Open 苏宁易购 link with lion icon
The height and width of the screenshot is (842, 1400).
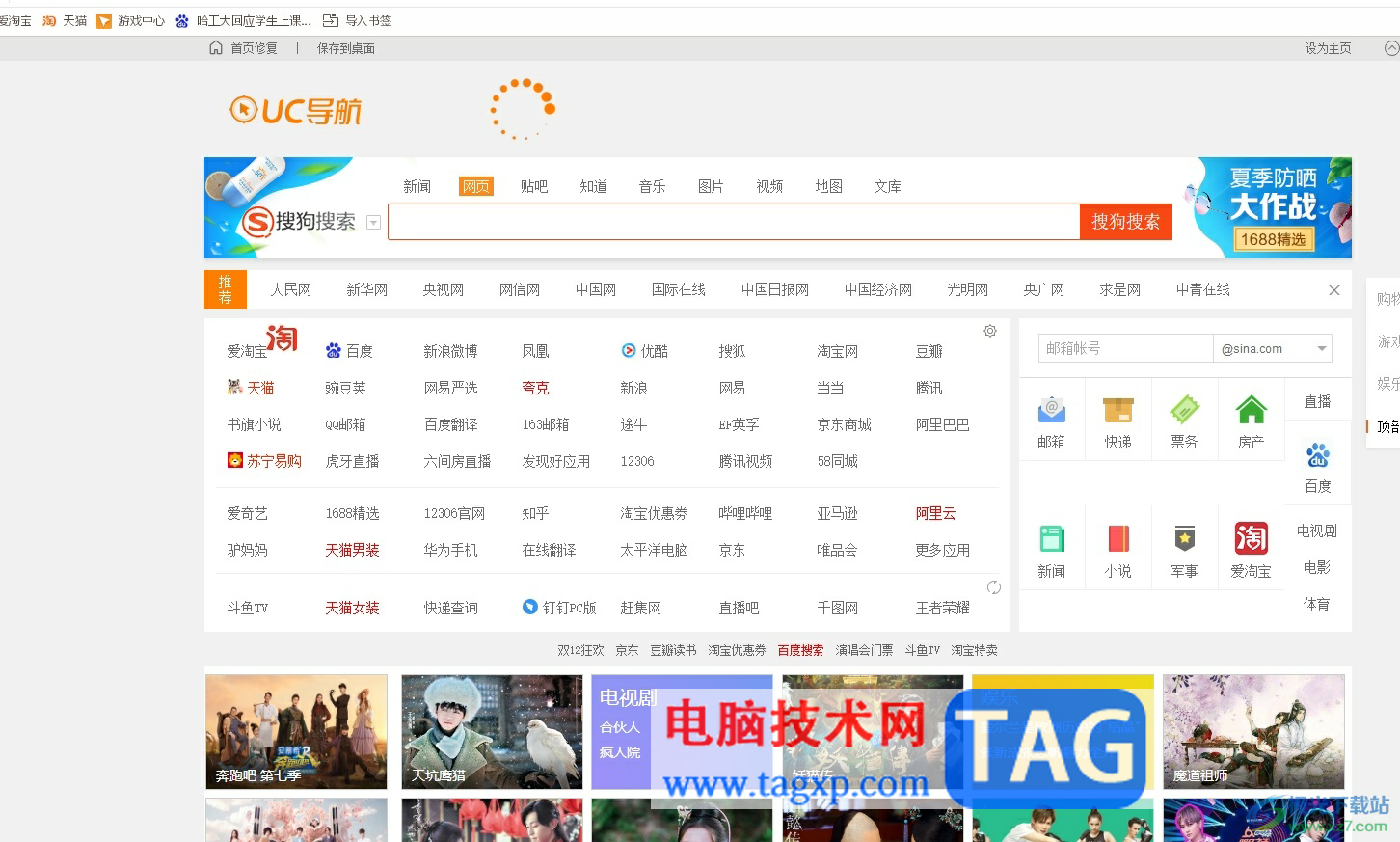pos(264,461)
